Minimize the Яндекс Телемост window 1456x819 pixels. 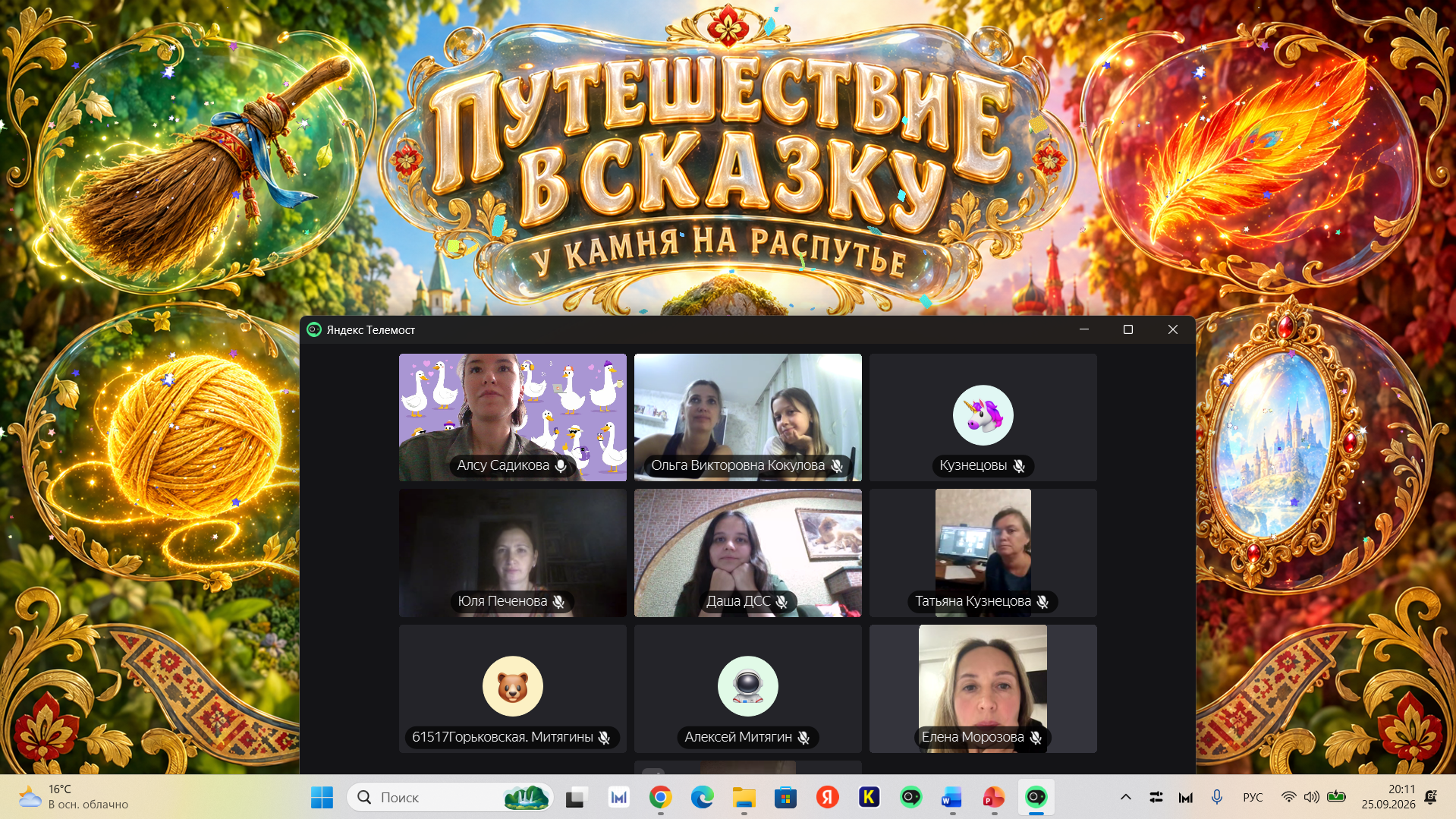[1084, 329]
